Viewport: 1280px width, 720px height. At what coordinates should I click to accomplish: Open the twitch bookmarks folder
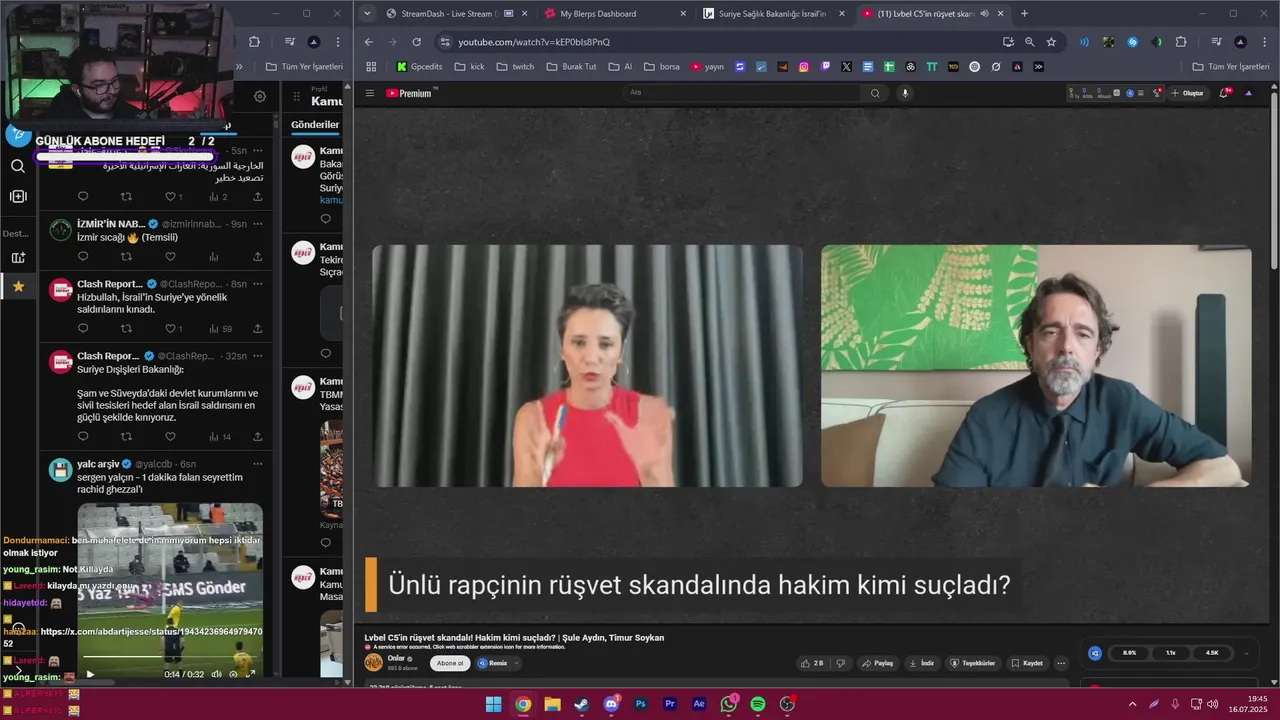coord(515,67)
